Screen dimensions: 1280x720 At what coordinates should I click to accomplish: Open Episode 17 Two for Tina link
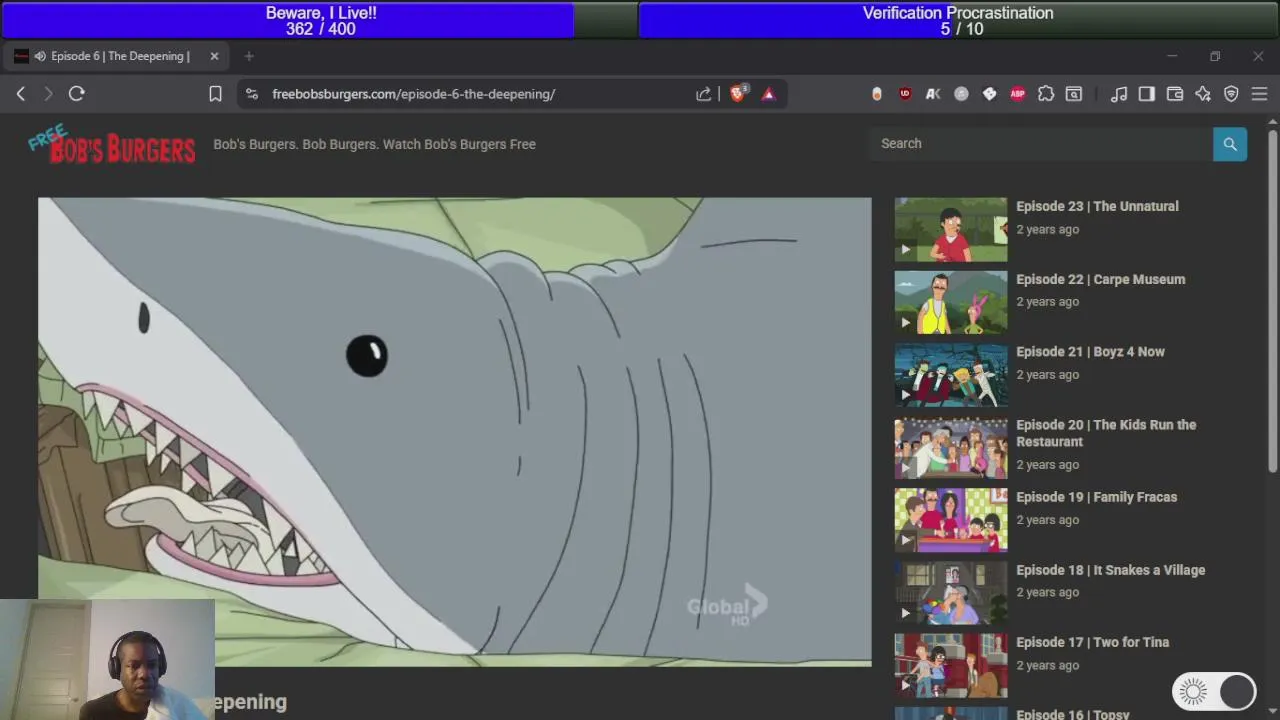tap(1092, 643)
